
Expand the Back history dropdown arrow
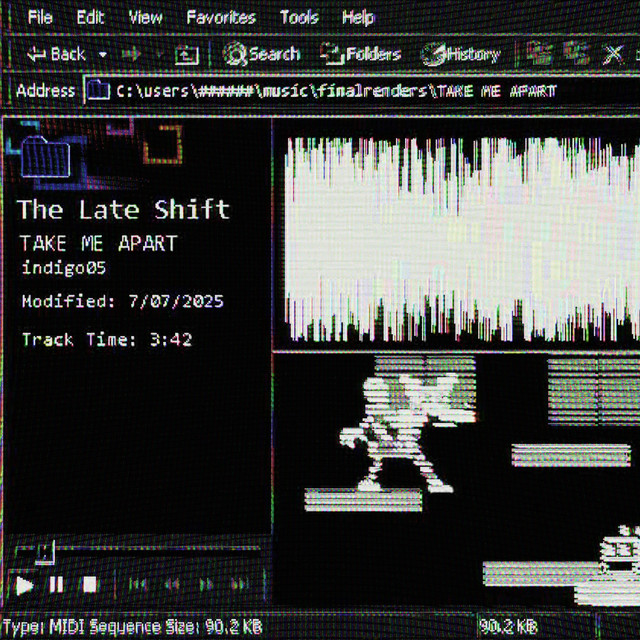(x=103, y=55)
